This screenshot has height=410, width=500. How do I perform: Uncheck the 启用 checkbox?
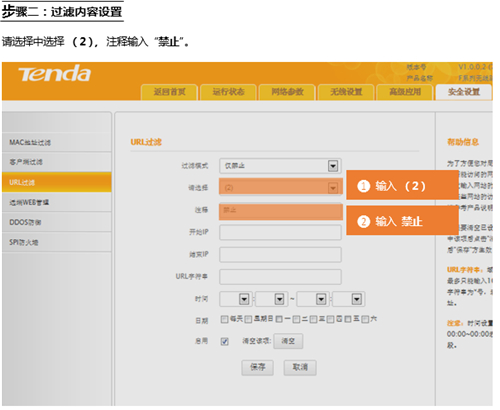[225, 341]
